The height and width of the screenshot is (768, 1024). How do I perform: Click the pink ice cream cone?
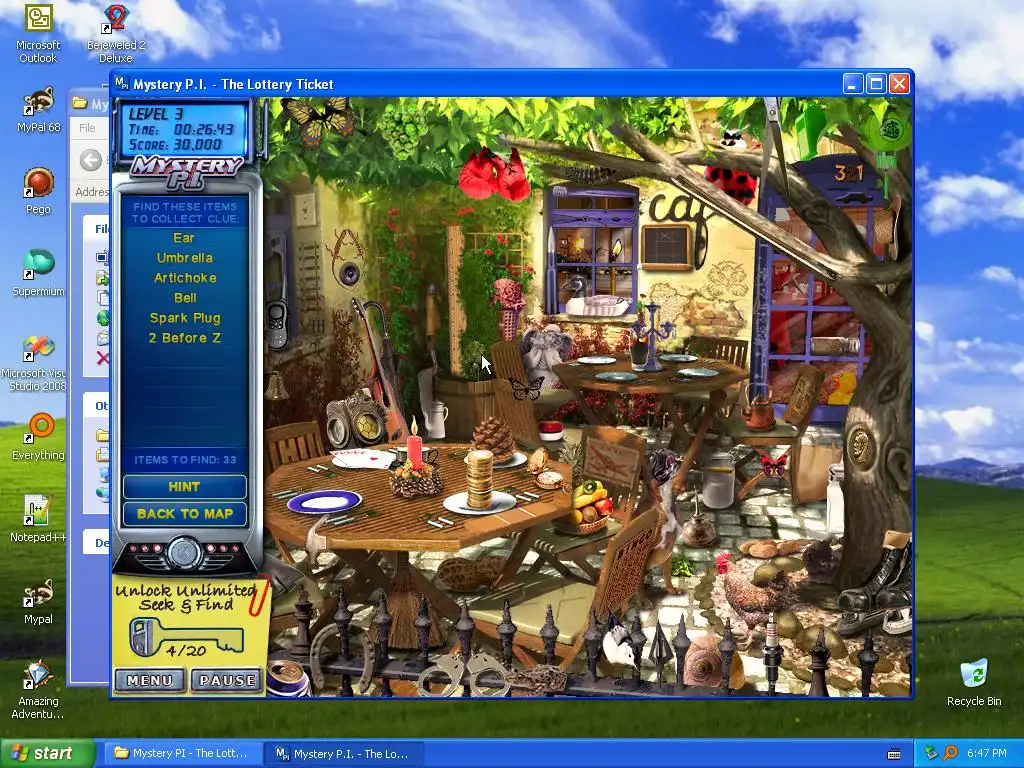click(509, 307)
